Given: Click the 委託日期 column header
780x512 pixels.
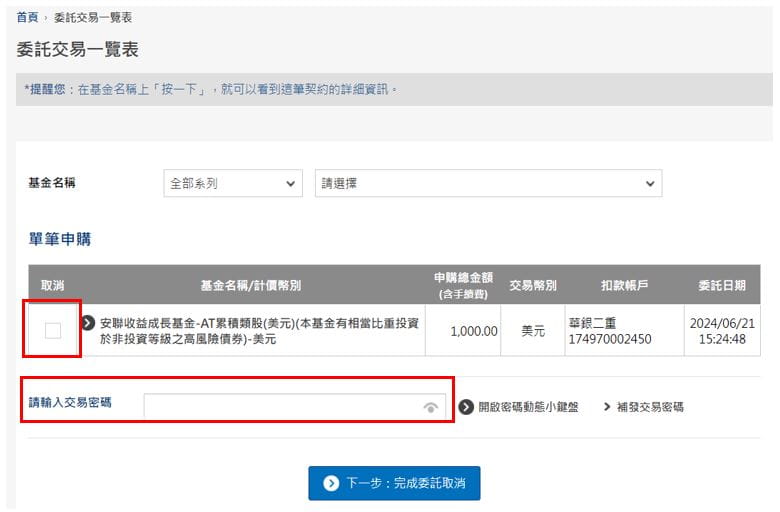Looking at the screenshot, I should coord(721,285).
